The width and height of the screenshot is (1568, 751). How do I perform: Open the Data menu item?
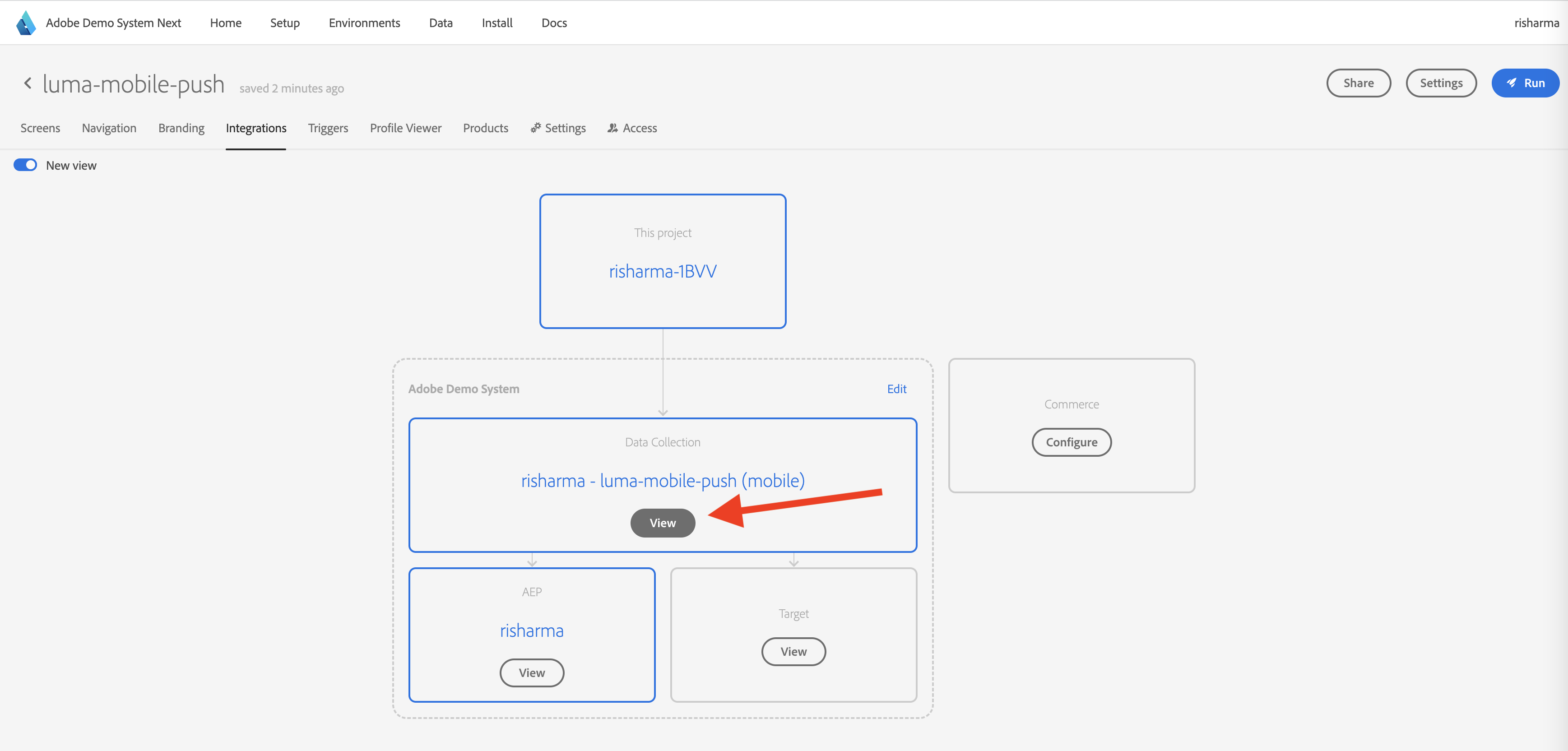coord(441,23)
